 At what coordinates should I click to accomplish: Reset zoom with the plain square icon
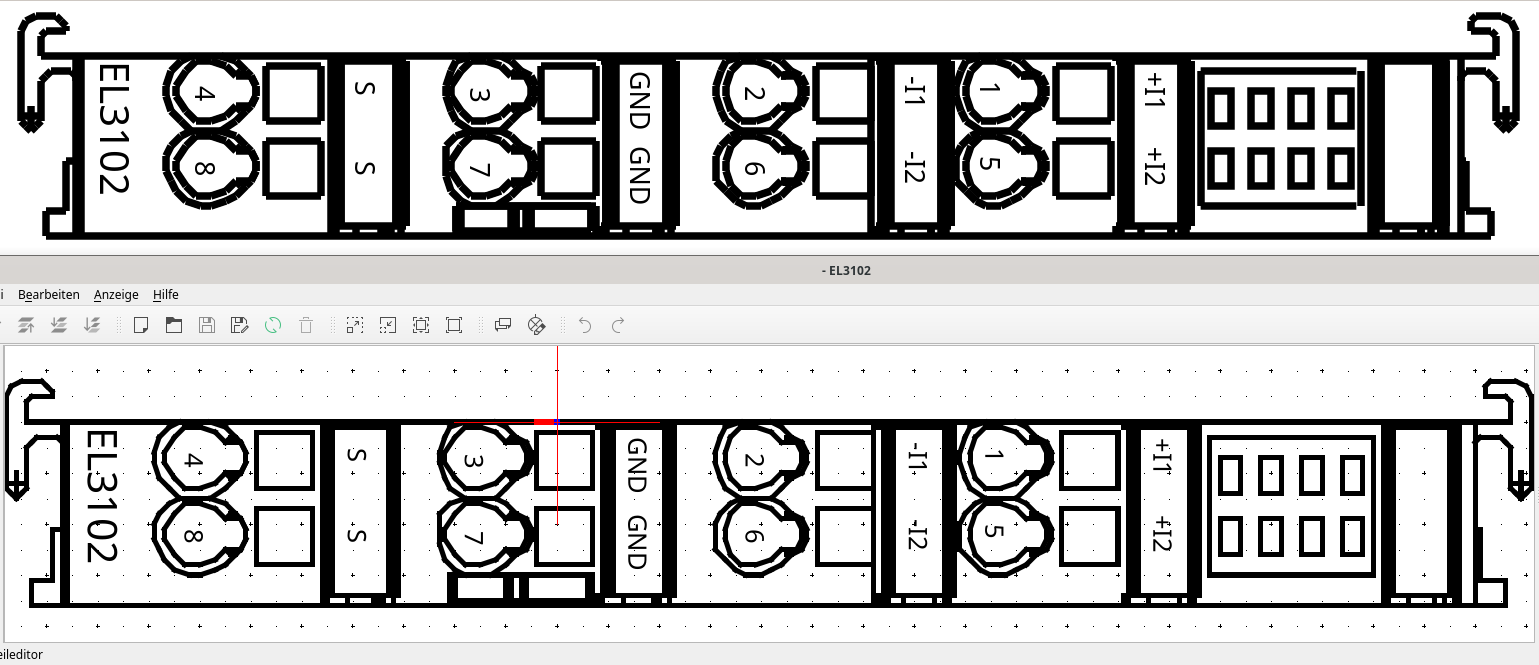(x=454, y=325)
